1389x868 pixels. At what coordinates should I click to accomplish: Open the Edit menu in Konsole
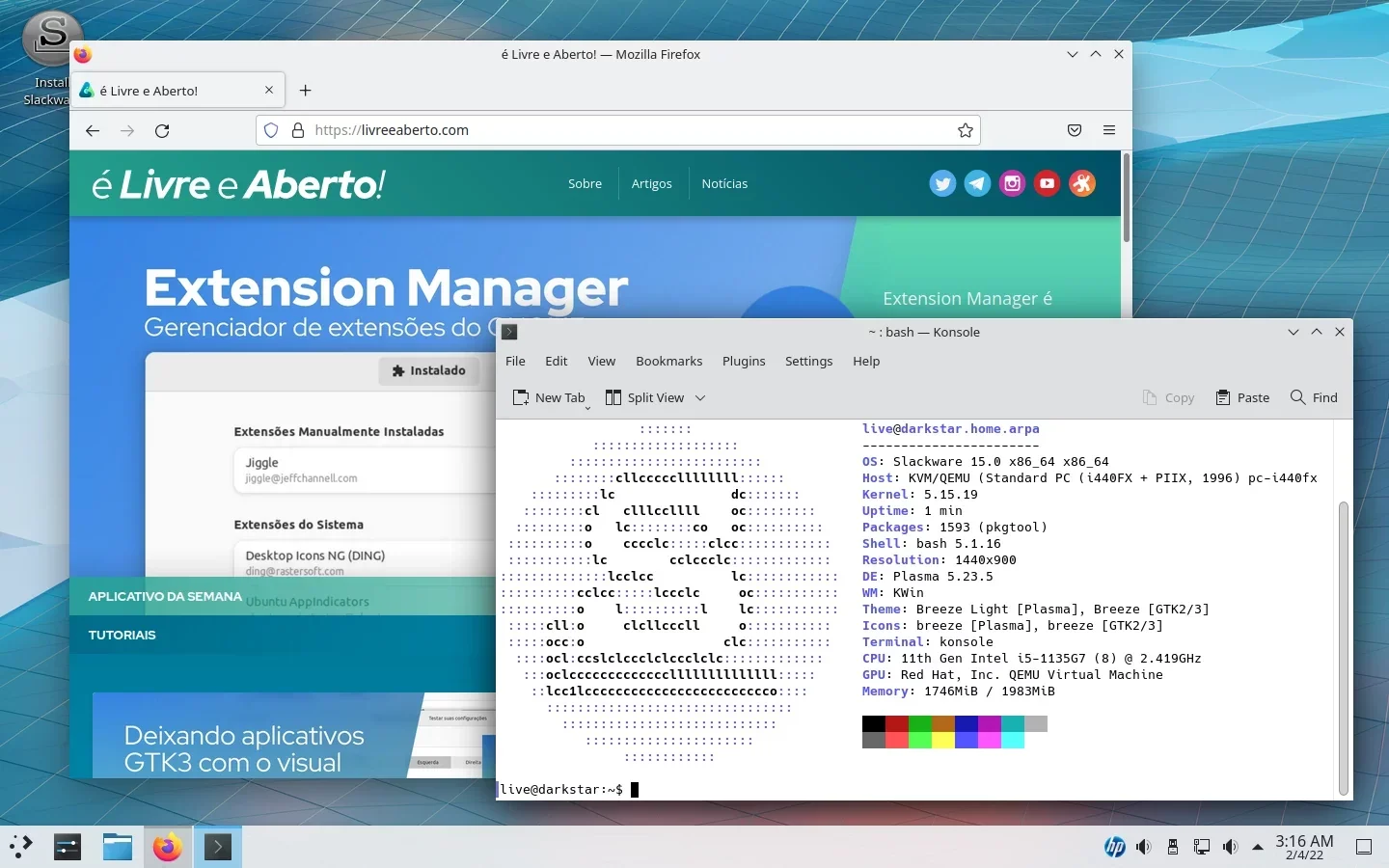(x=557, y=361)
